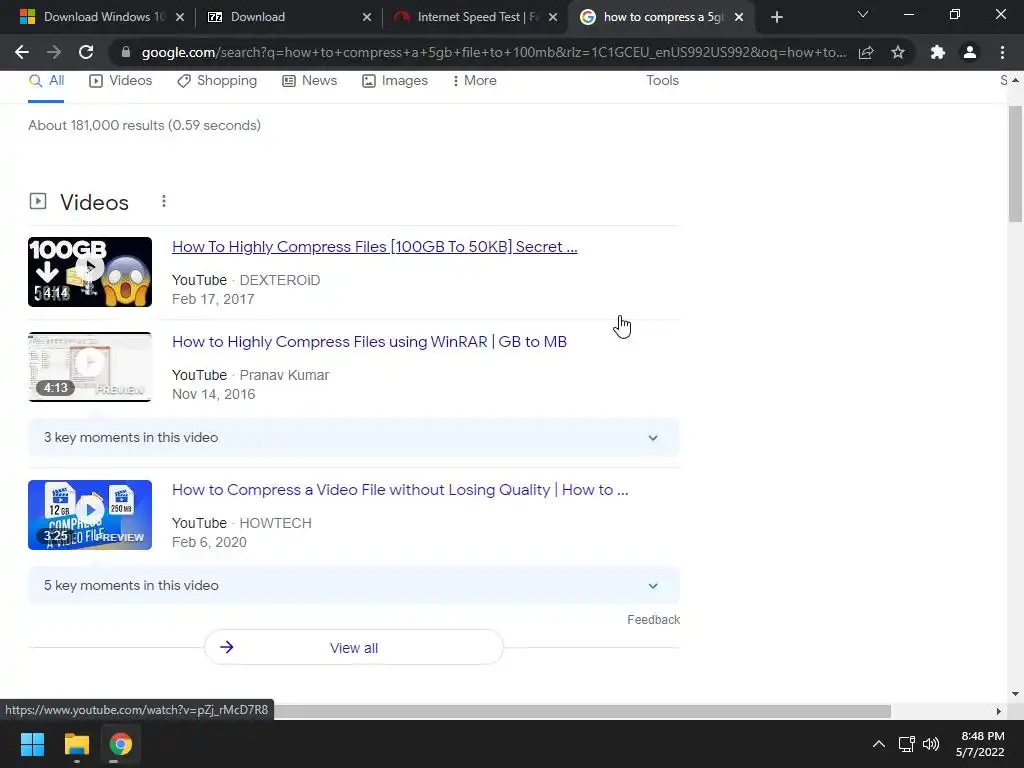The height and width of the screenshot is (768, 1024).
Task: Open the Chrome profile icon
Action: pos(970,52)
